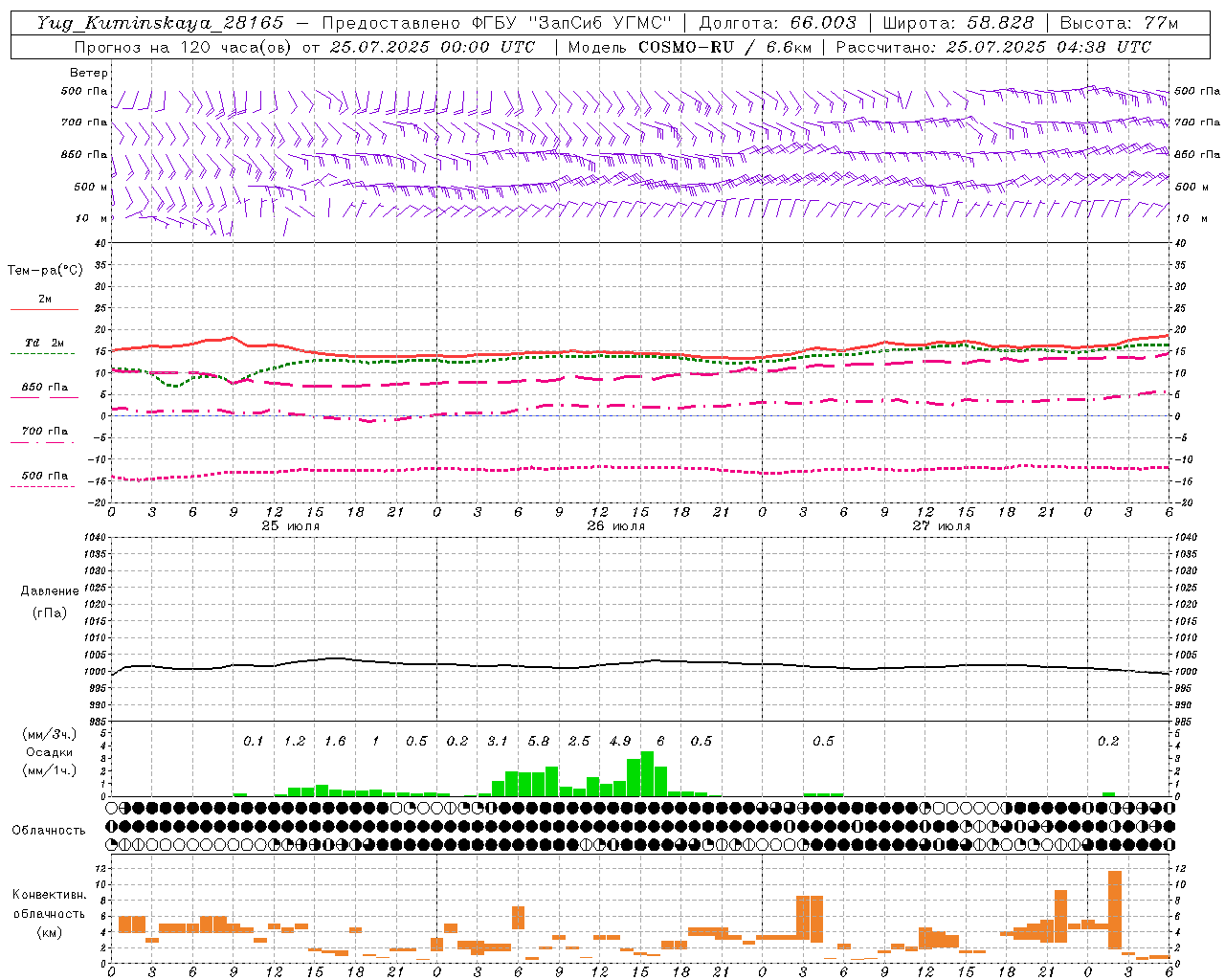The height and width of the screenshot is (980, 1225).
Task: Click the pink dashed legend line under '850 гПа'
Action: click(x=44, y=398)
